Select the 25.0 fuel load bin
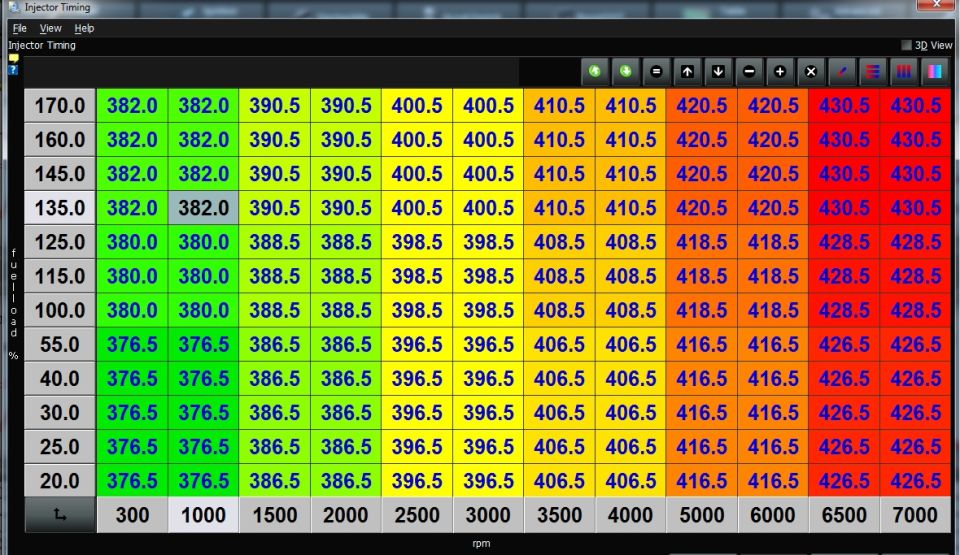 60,447
